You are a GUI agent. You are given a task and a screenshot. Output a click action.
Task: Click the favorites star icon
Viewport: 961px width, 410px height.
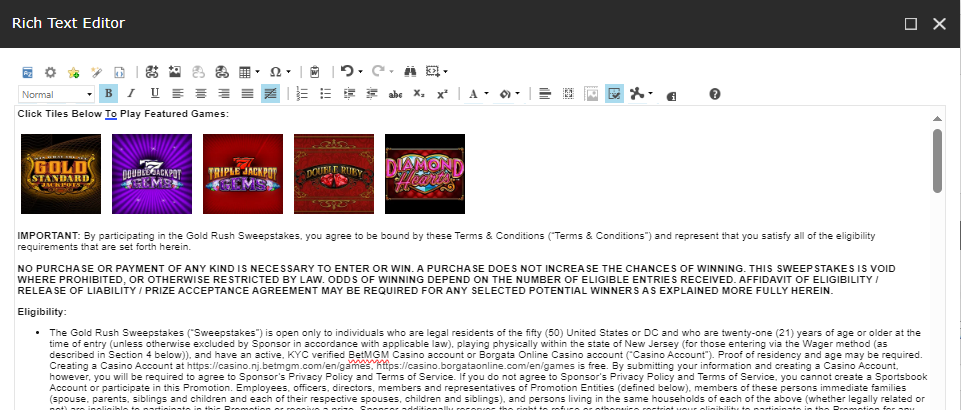pos(74,72)
